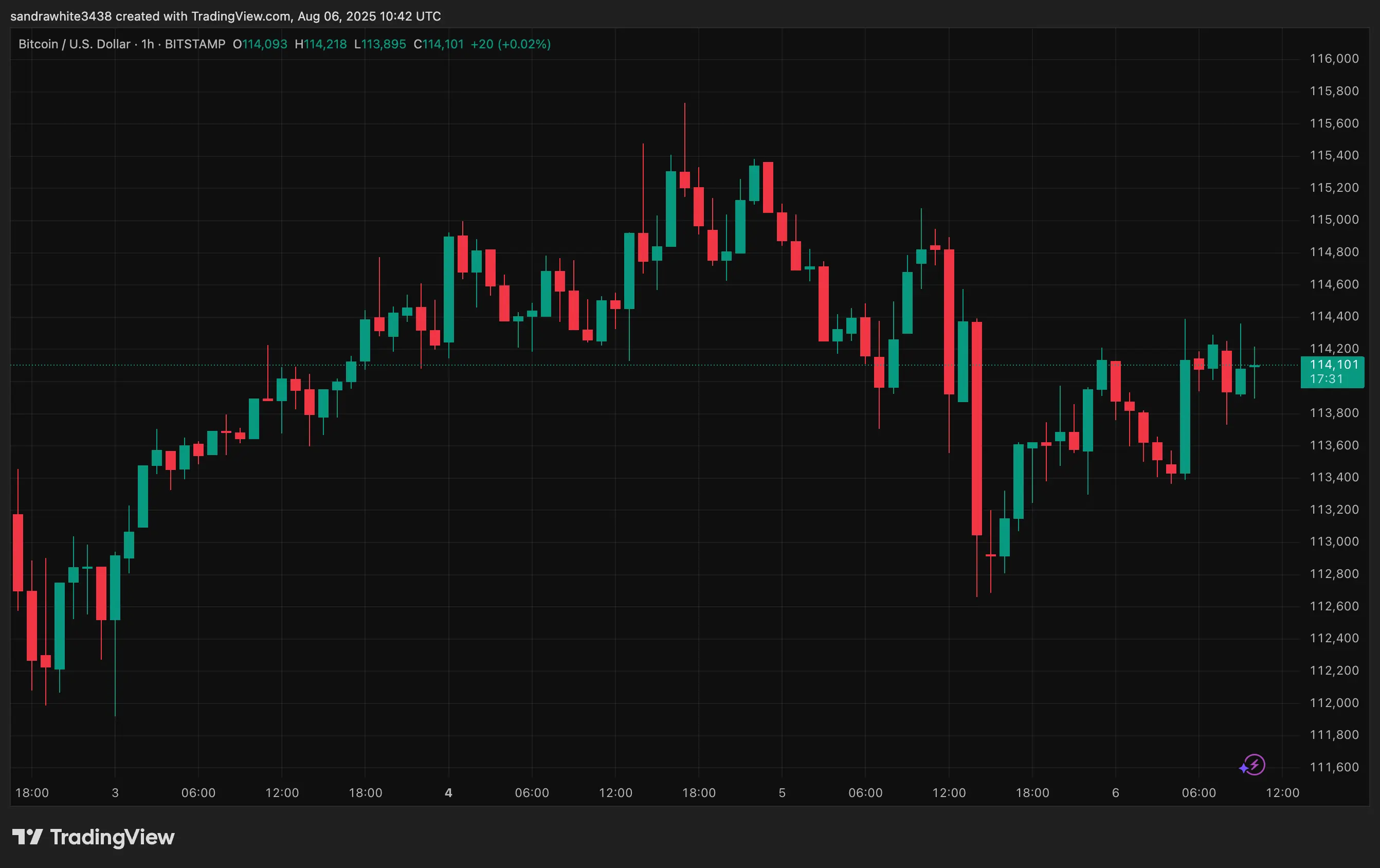Click the 113,200 price axis label
This screenshot has height=868, width=1380.
point(1334,510)
